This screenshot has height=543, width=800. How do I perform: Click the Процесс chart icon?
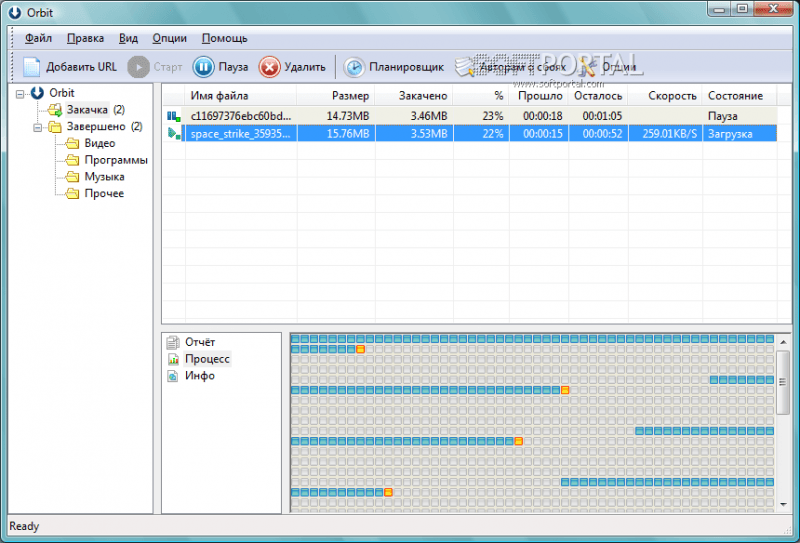pyautogui.click(x=173, y=359)
